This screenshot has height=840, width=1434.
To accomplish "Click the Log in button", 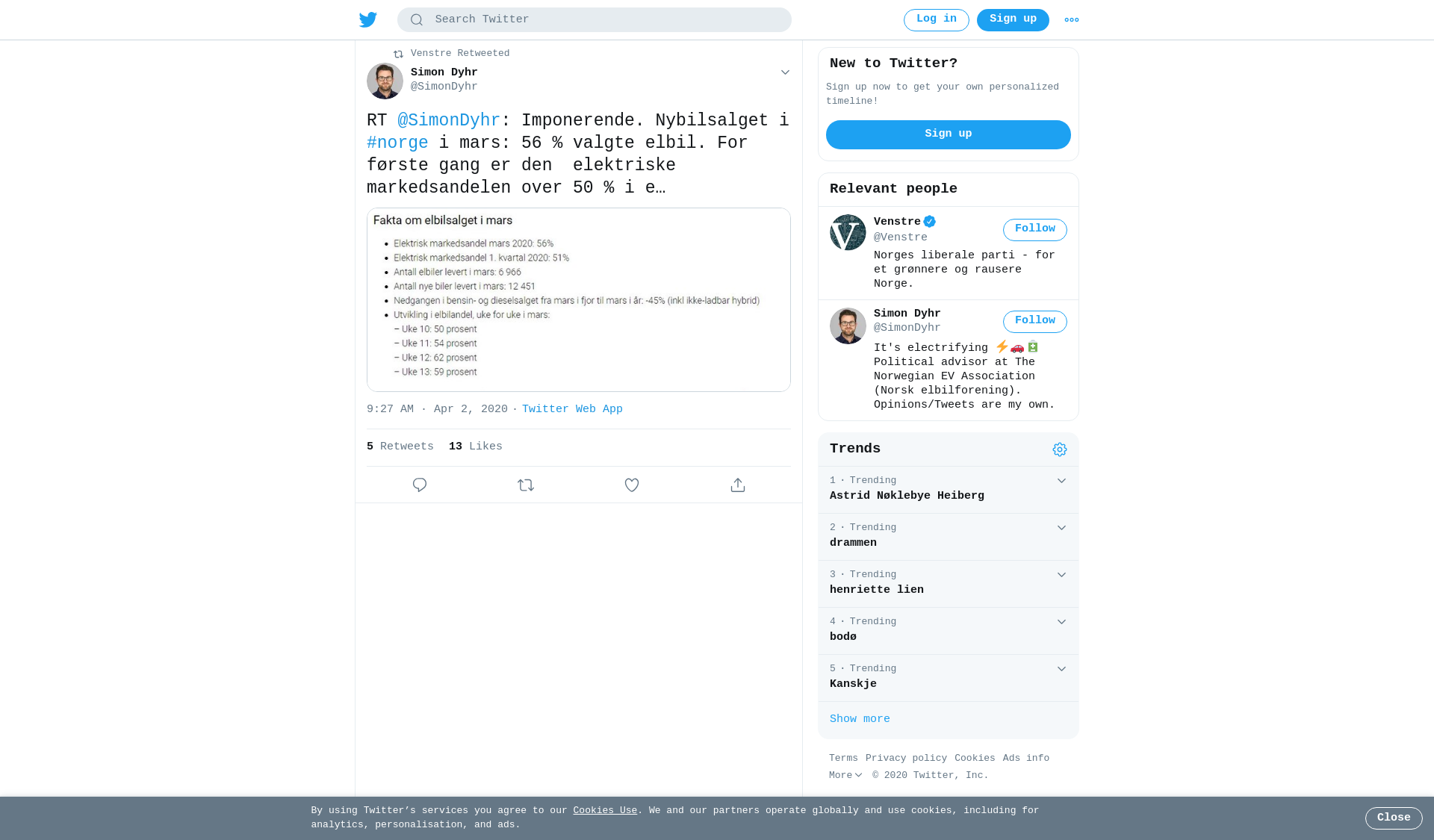I will [937, 20].
